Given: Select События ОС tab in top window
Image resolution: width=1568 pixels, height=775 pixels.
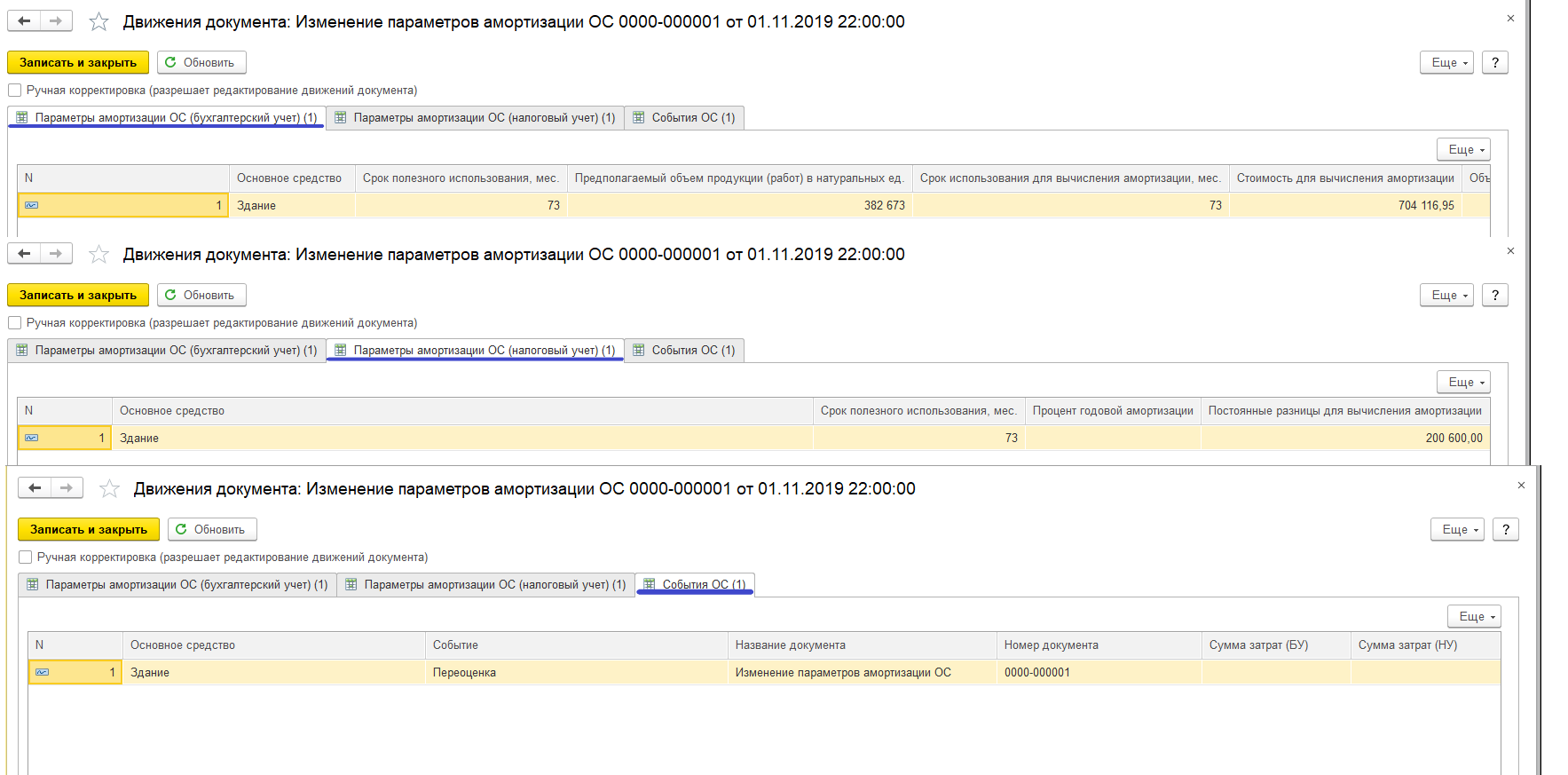Looking at the screenshot, I should coord(684,117).
